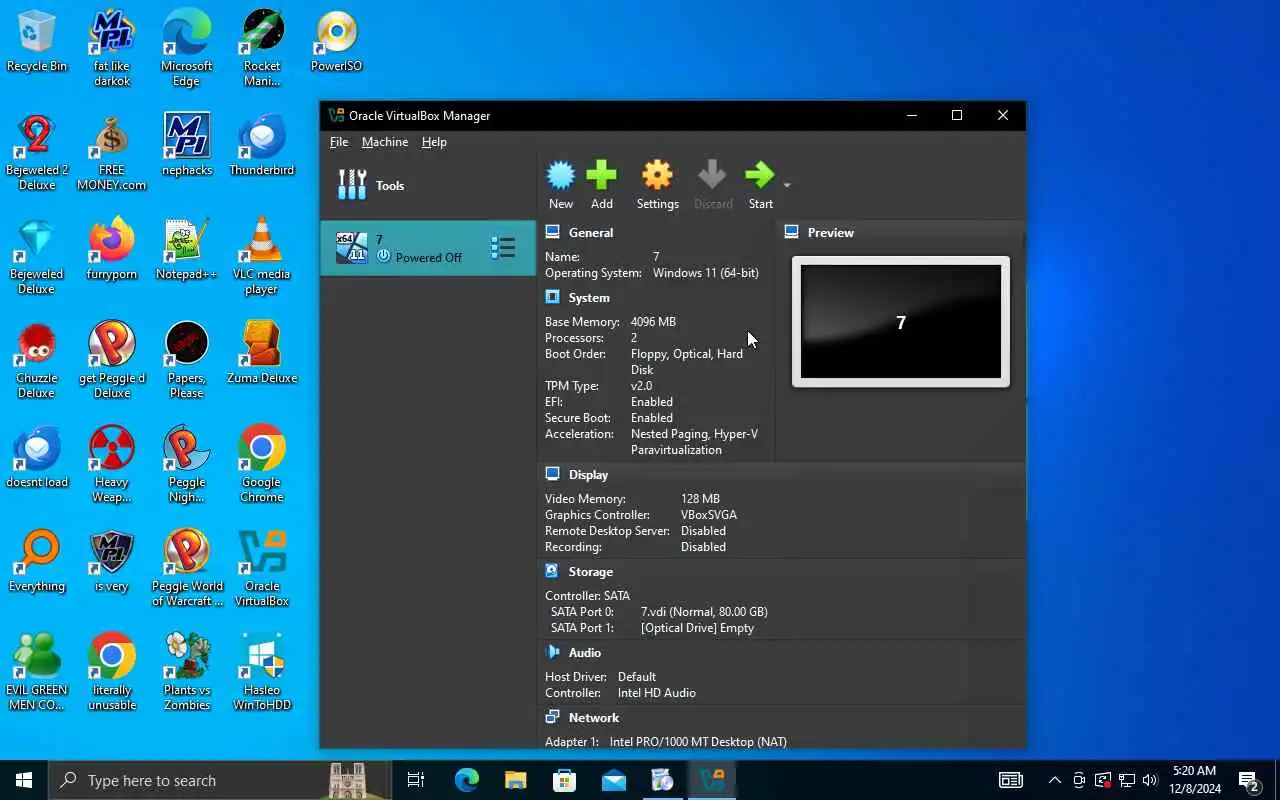
Task: Select the Microsoft Edge desktop icon
Action: point(187,48)
